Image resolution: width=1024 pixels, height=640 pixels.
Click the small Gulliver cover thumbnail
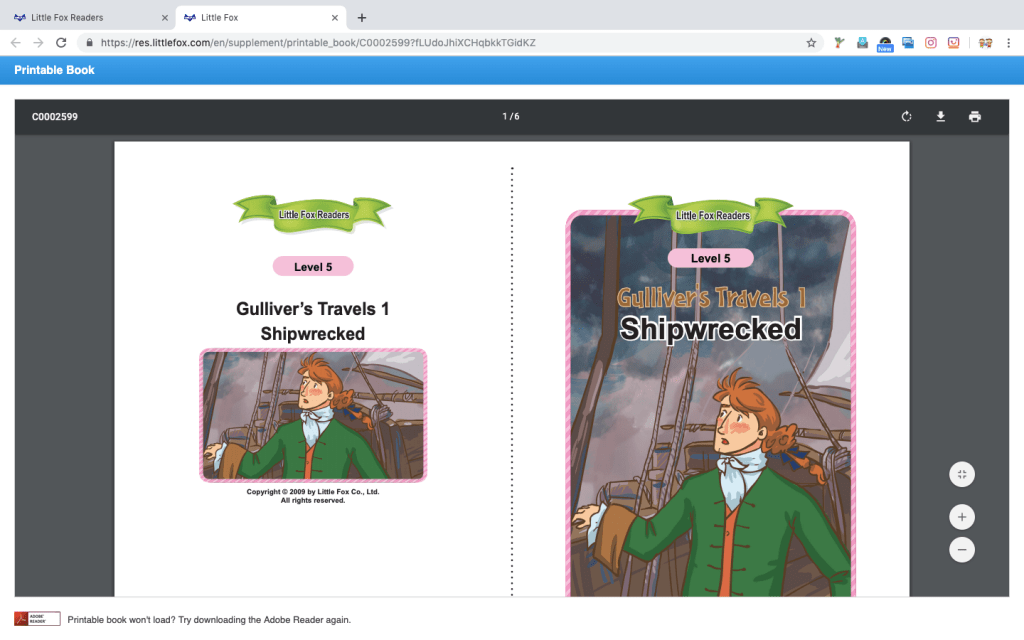pos(313,415)
